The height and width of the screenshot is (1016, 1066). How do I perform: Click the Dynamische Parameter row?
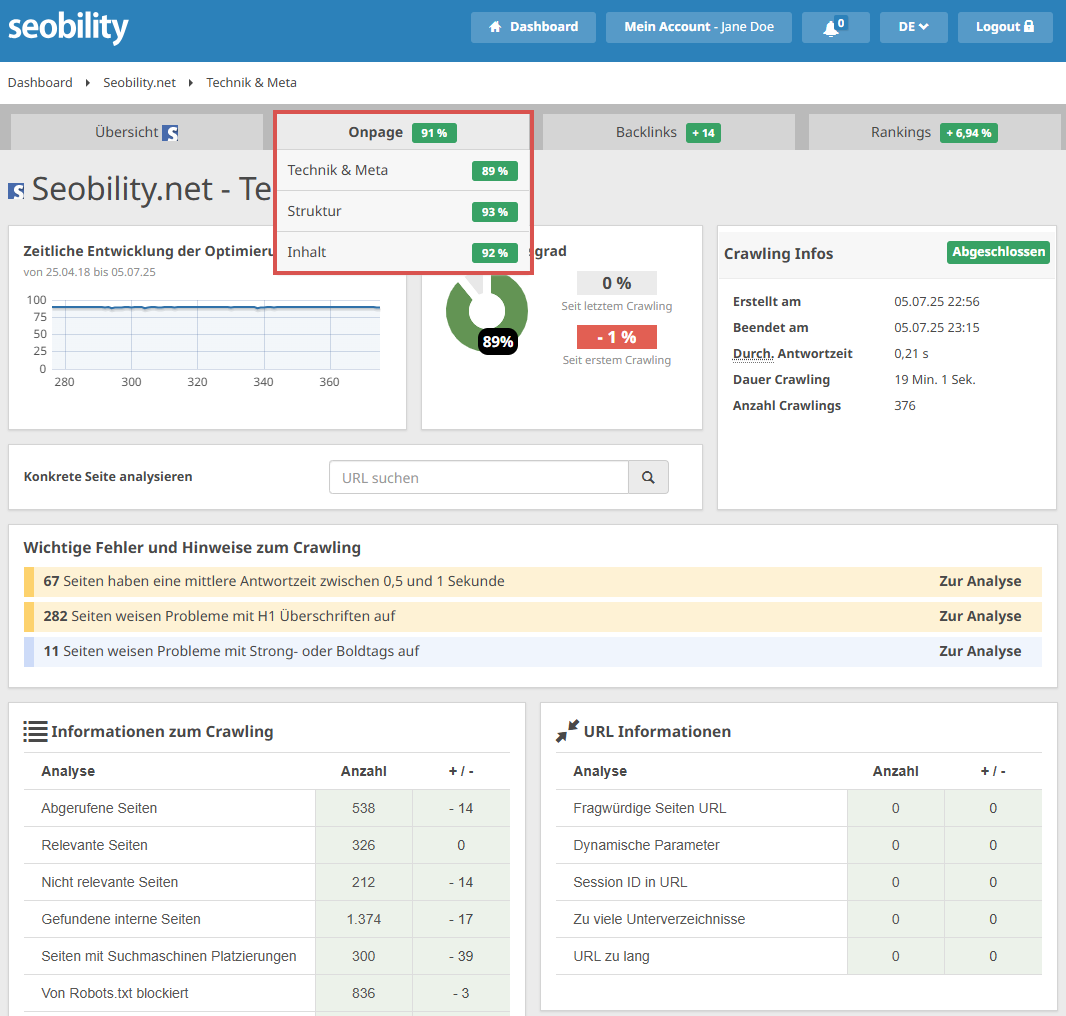pyautogui.click(x=799, y=845)
